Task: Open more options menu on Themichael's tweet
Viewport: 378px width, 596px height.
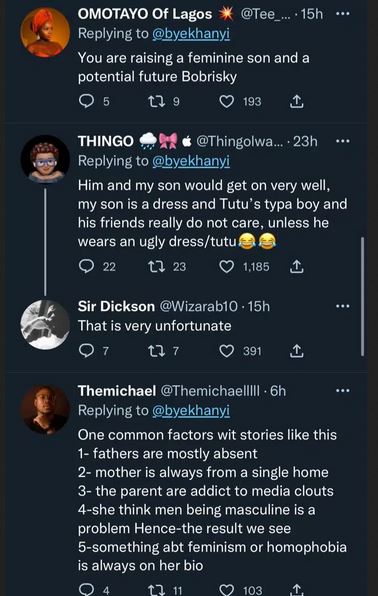Action: pyautogui.click(x=342, y=390)
